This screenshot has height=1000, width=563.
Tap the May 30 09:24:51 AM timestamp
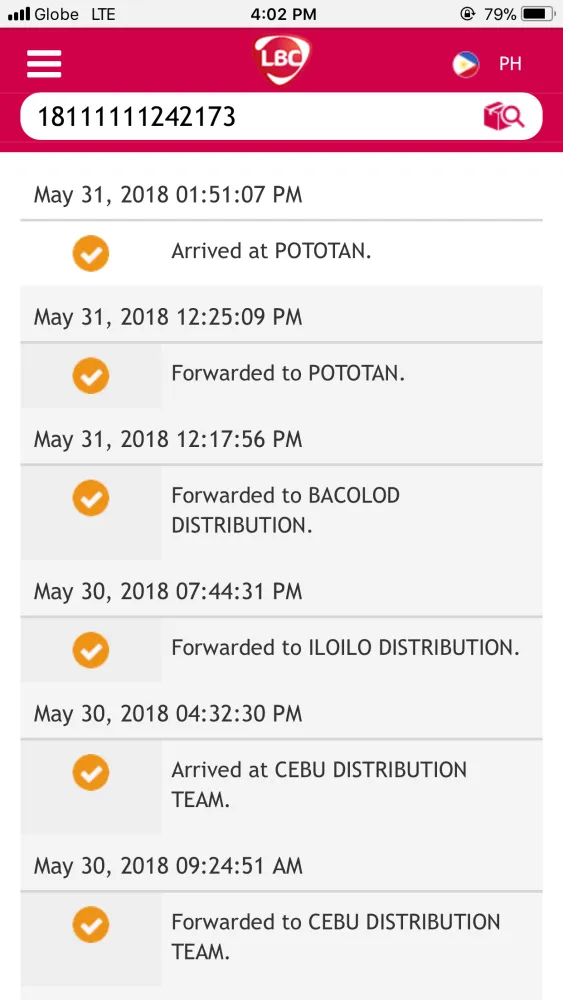[168, 865]
